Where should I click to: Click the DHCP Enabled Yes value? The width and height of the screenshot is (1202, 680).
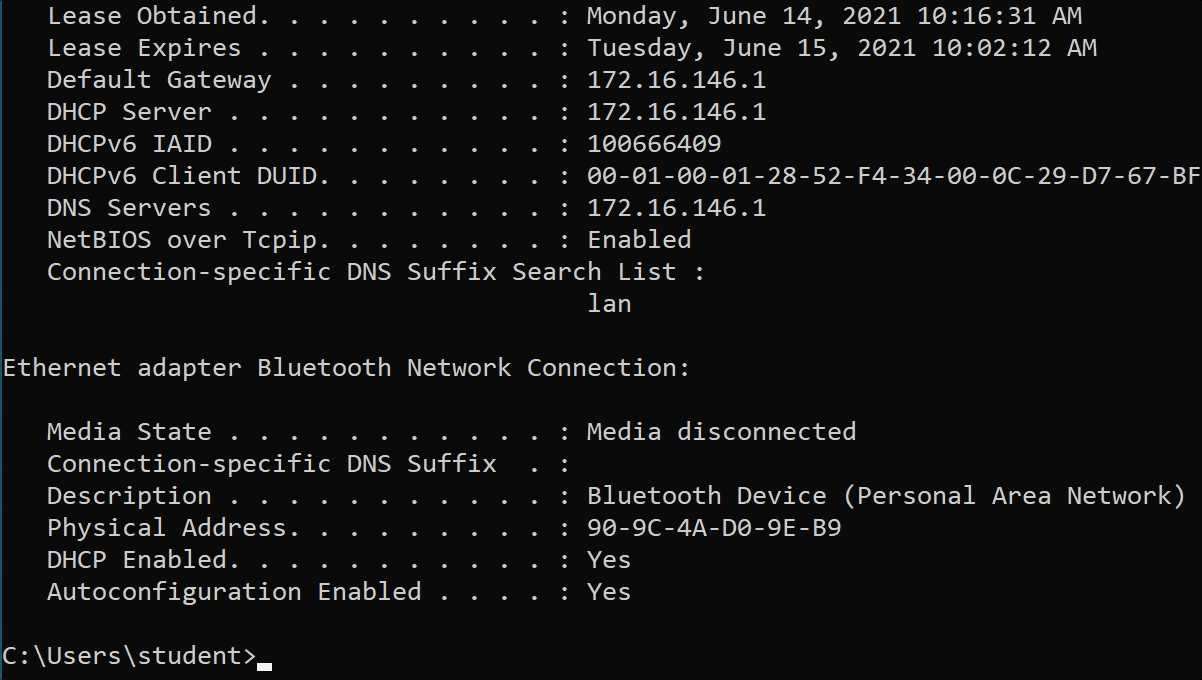pos(609,560)
